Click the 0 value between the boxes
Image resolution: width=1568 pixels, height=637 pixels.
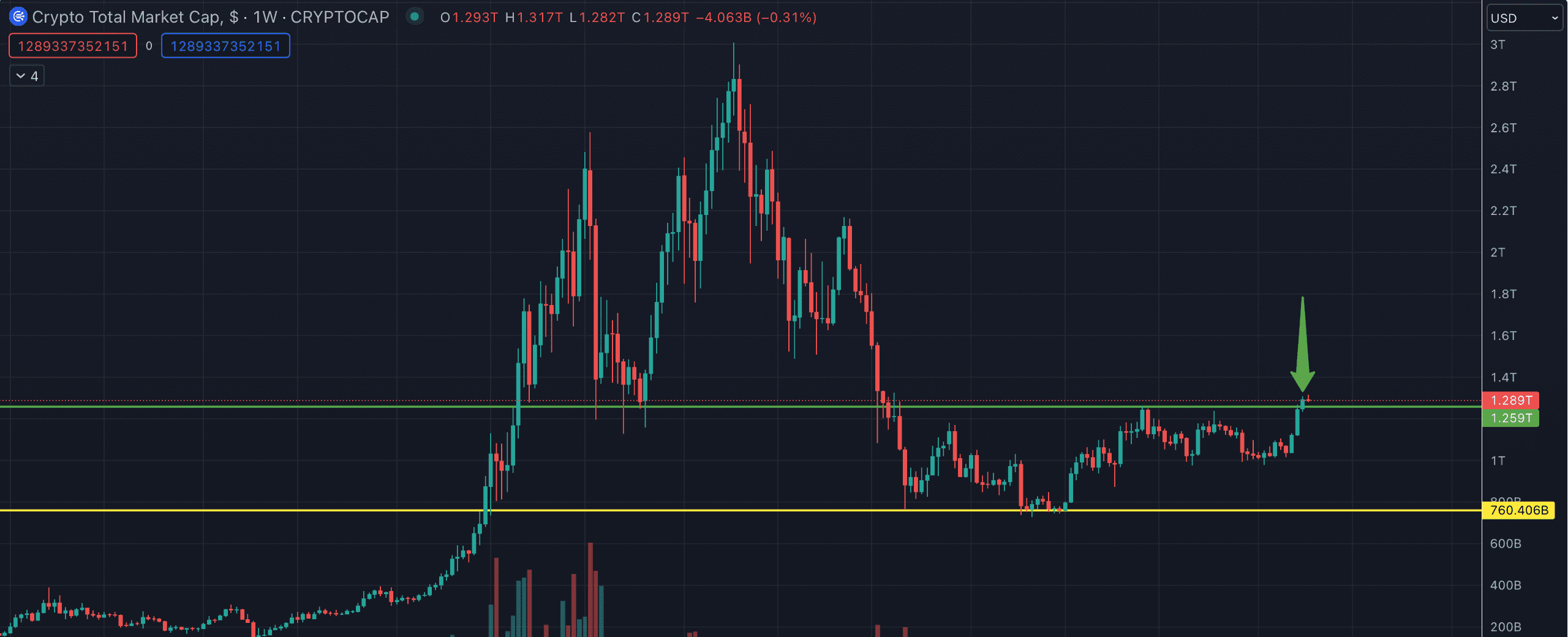[x=149, y=46]
